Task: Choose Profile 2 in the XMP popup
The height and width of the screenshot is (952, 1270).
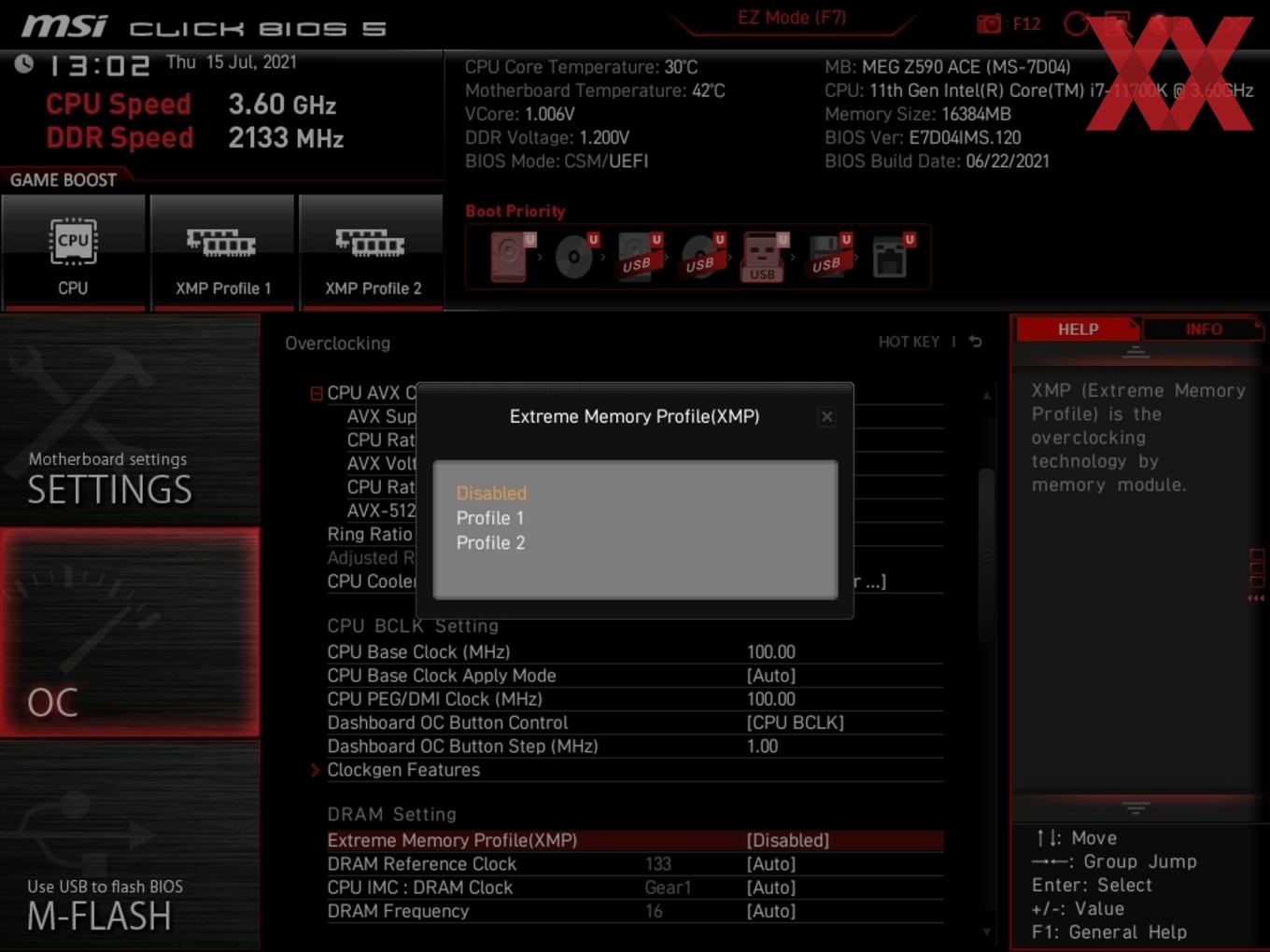Action: click(490, 543)
